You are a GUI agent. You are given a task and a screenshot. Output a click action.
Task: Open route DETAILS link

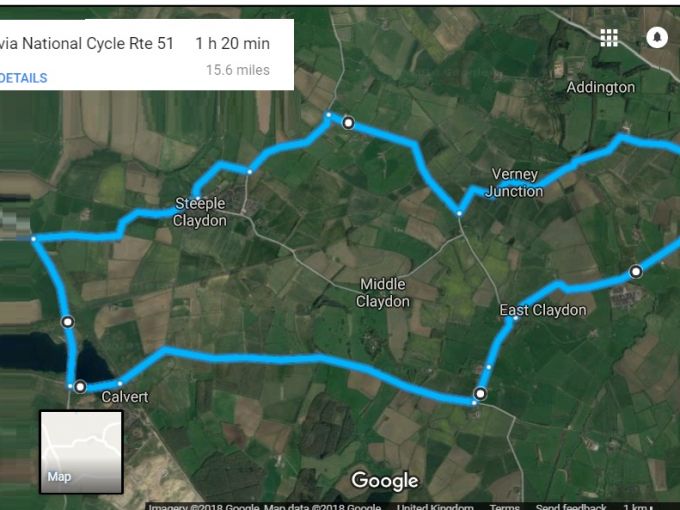pyautogui.click(x=23, y=78)
